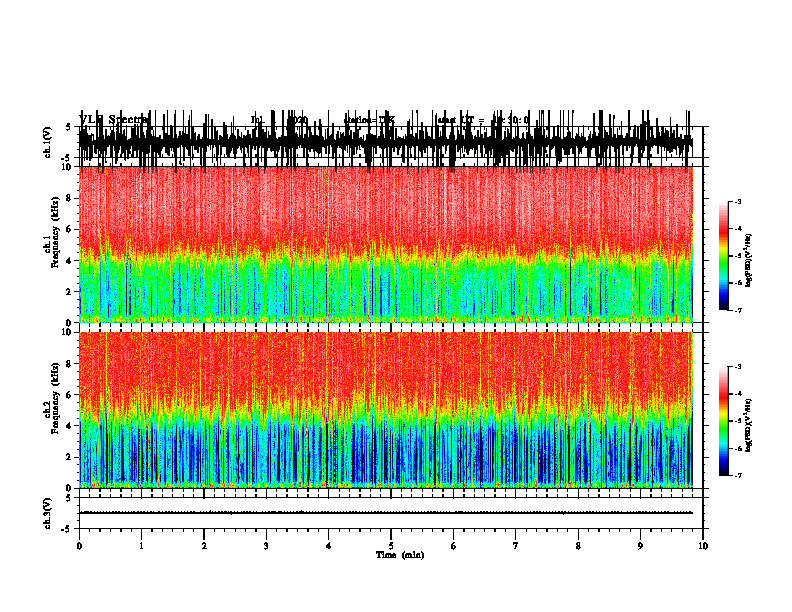This screenshot has width=792, height=612.
Task: Click the '6' kHz tick of ch.1 spectrogram
Action: (69, 229)
